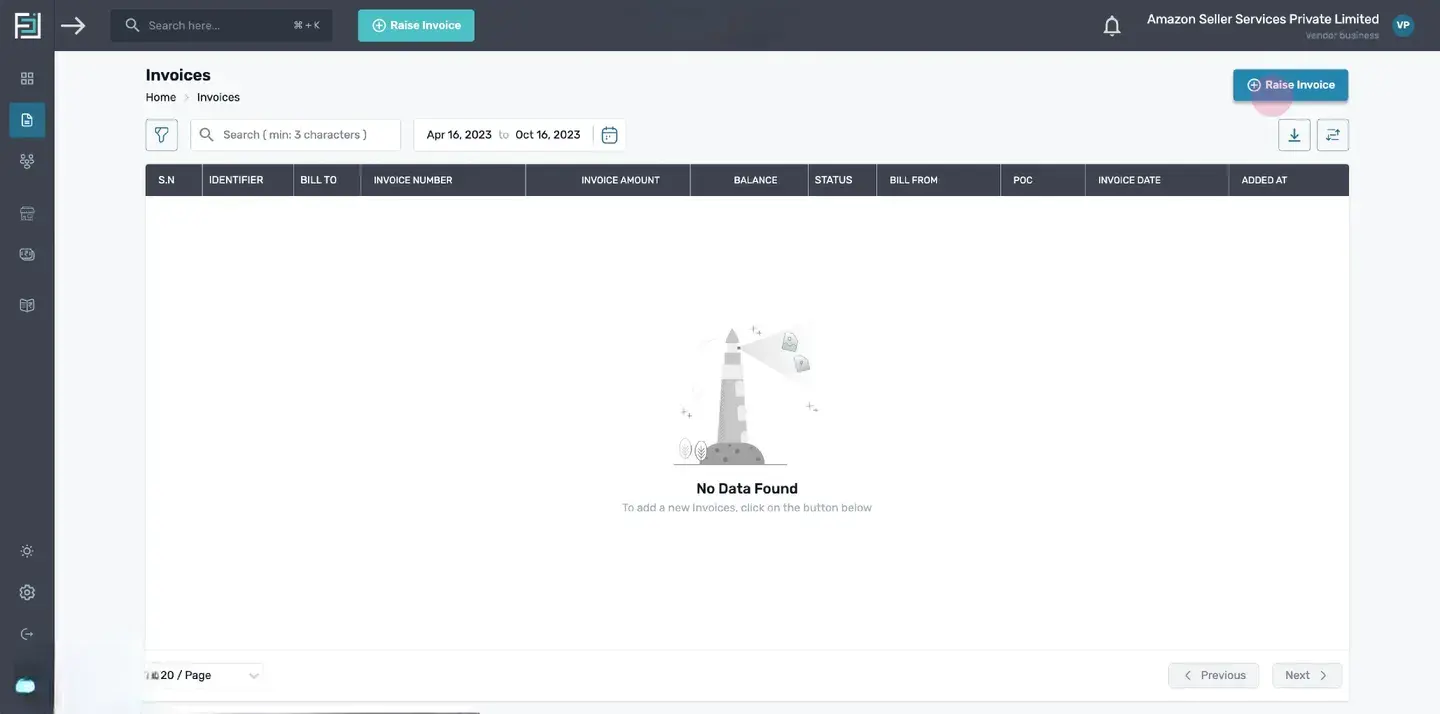Click the BILL TO column header
The image size is (1440, 714).
tap(327, 180)
